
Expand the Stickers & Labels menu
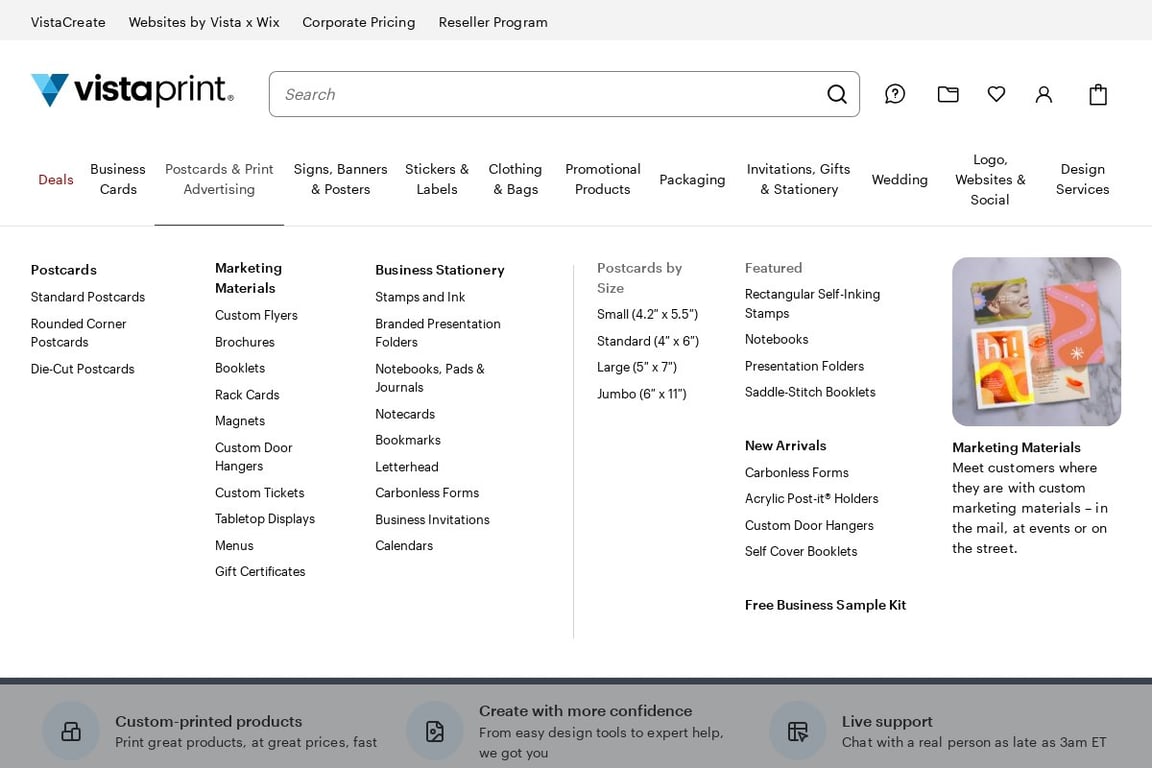436,179
